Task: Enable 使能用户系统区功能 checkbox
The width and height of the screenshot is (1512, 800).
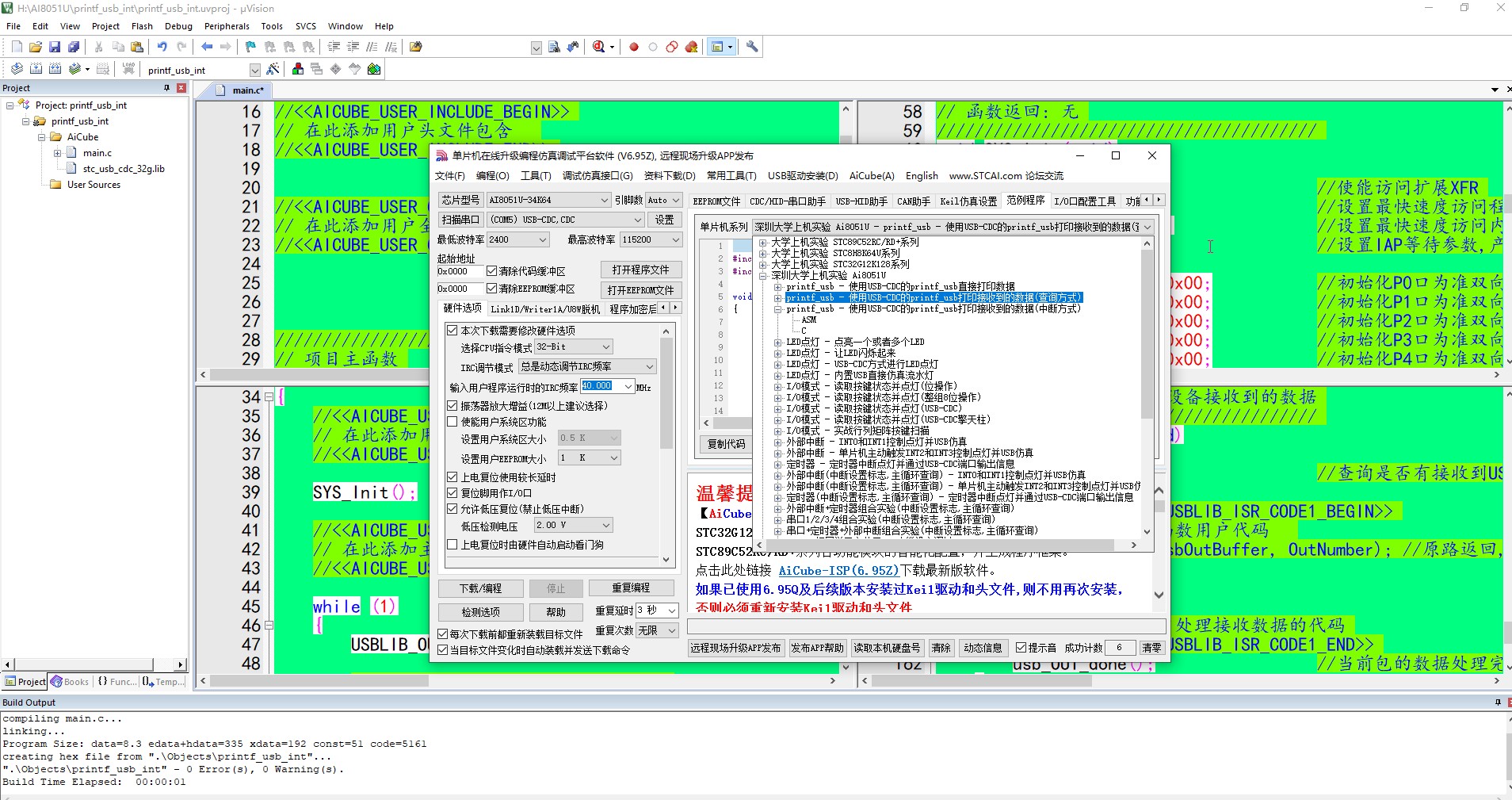Action: coord(452,422)
